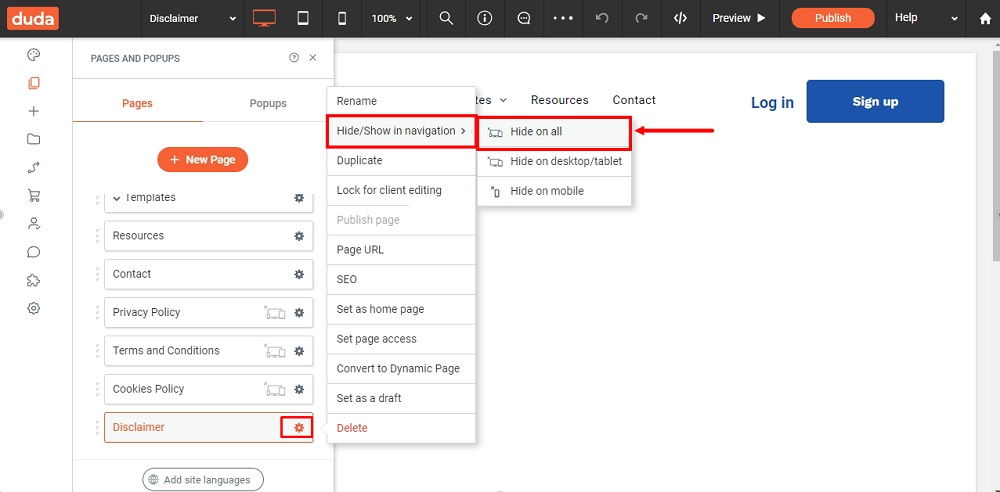
Task: Open the eCommerce cart icon in sidebar
Action: point(34,195)
